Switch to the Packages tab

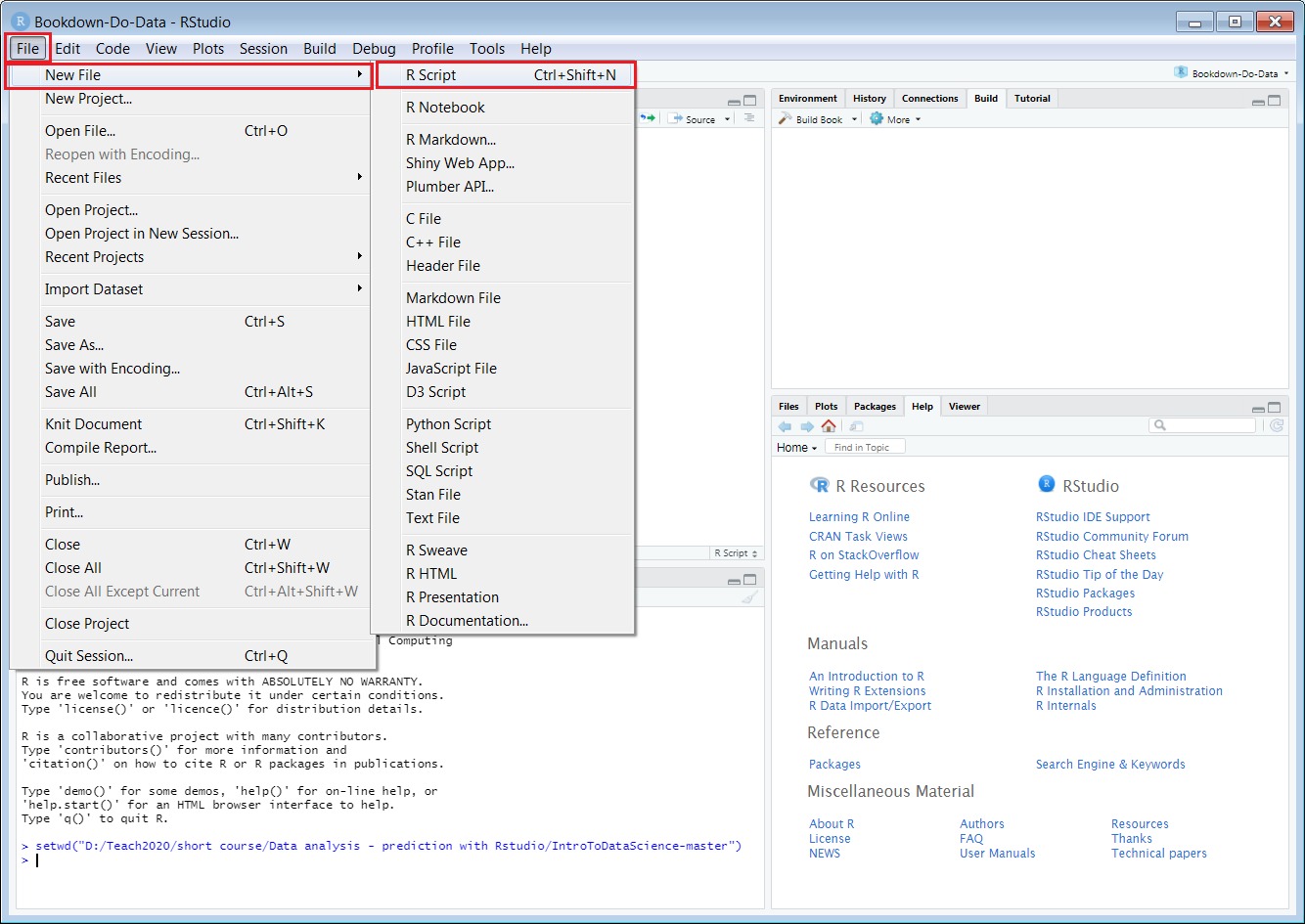coord(875,407)
